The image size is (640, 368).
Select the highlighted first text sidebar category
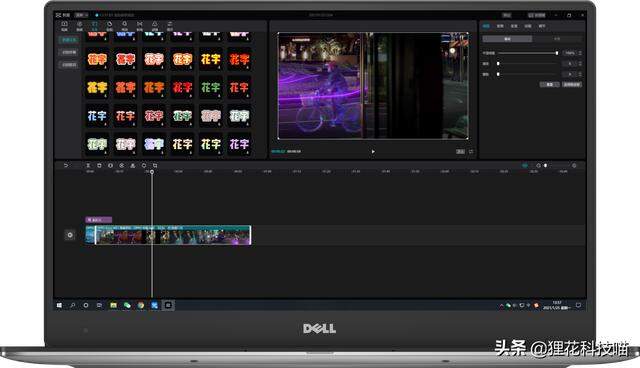(x=69, y=40)
